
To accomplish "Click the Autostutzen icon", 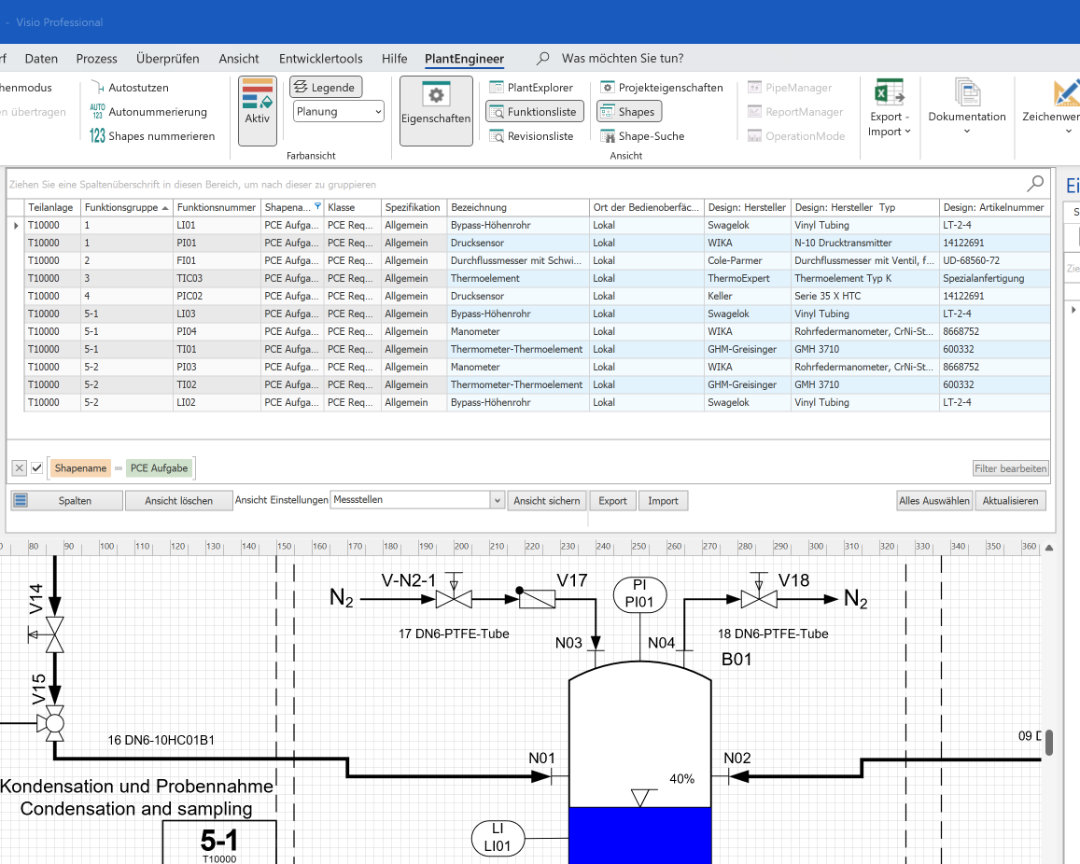I will click(97, 88).
